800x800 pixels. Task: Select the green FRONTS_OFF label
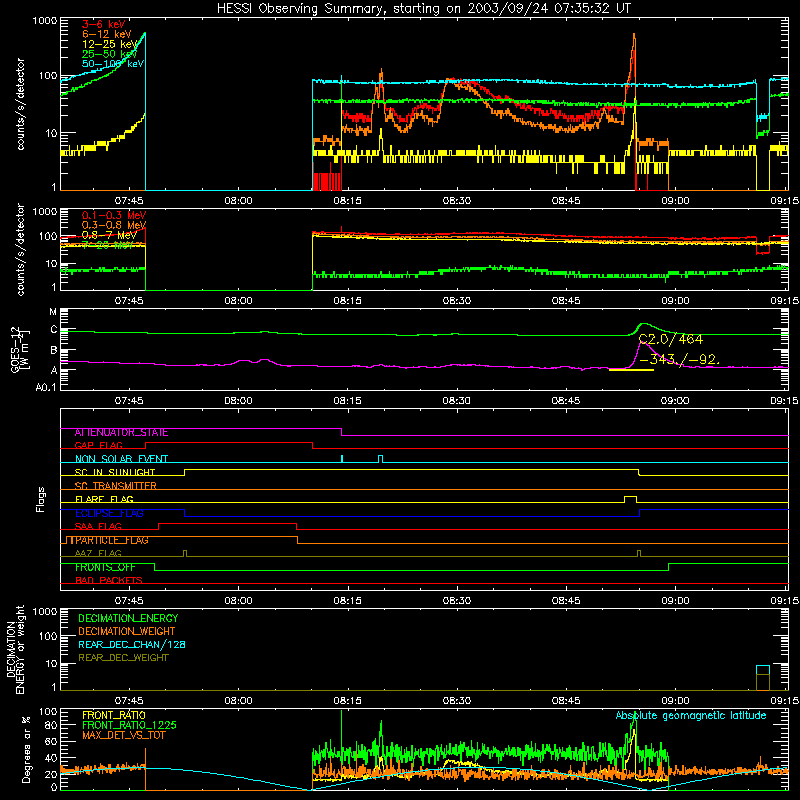pos(105,567)
